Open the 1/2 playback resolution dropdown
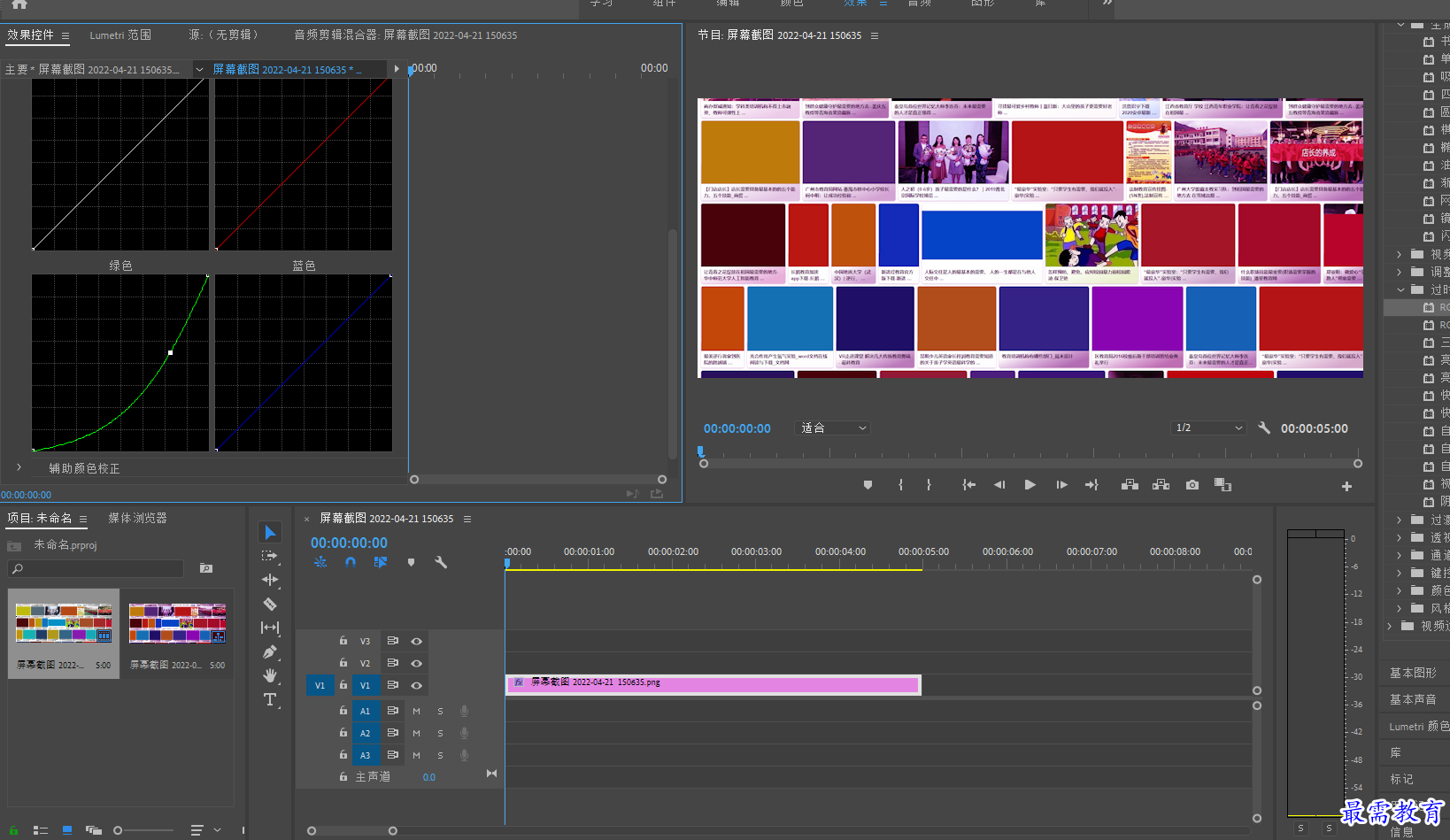This screenshot has height=840, width=1450. coord(1208,428)
